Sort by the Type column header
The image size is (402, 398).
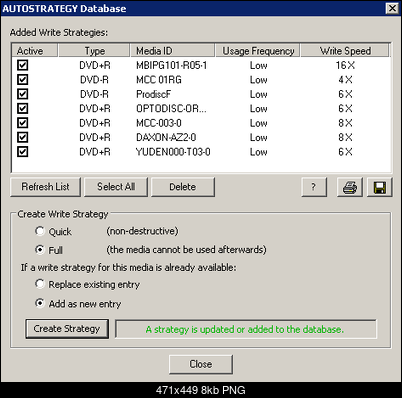click(x=94, y=51)
